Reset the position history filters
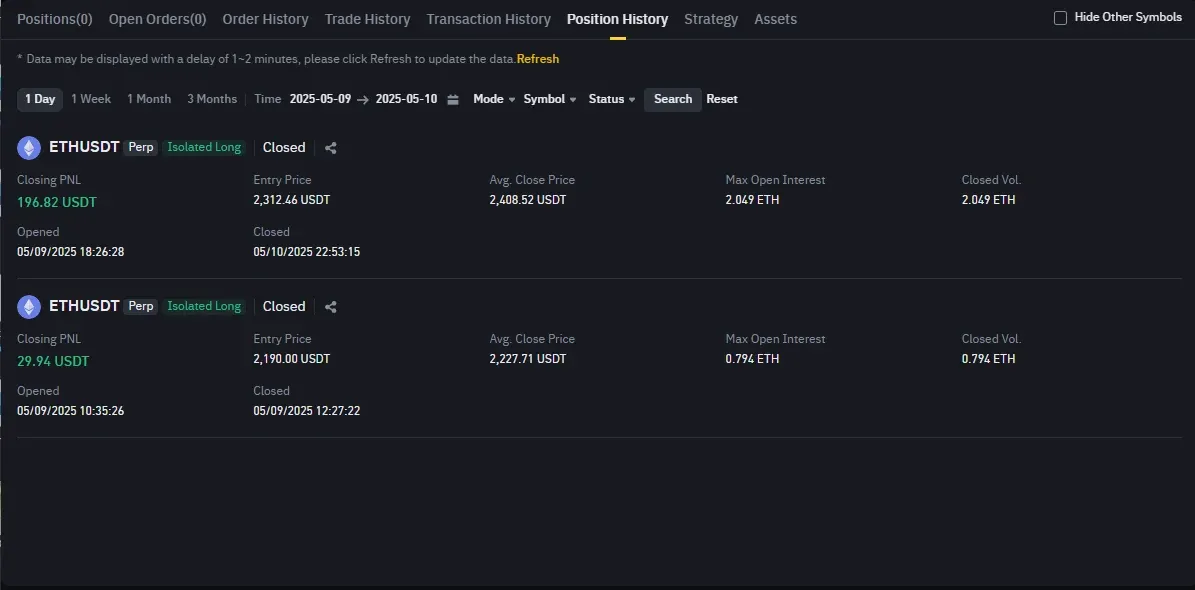 click(722, 99)
